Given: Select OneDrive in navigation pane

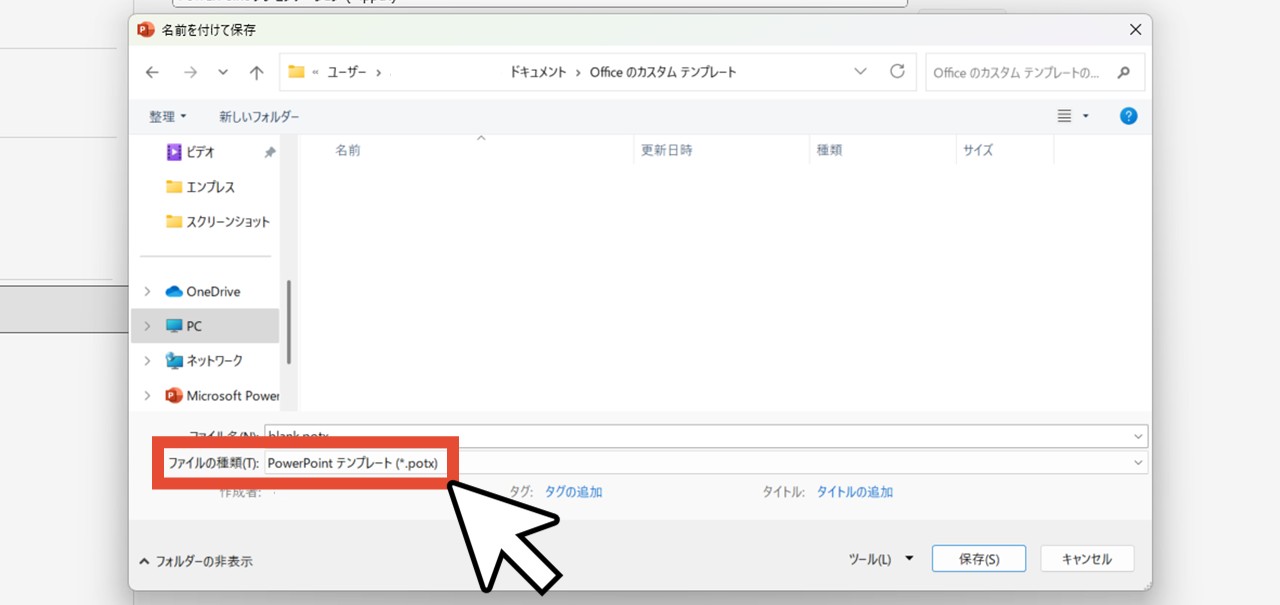Looking at the screenshot, I should point(203,291).
